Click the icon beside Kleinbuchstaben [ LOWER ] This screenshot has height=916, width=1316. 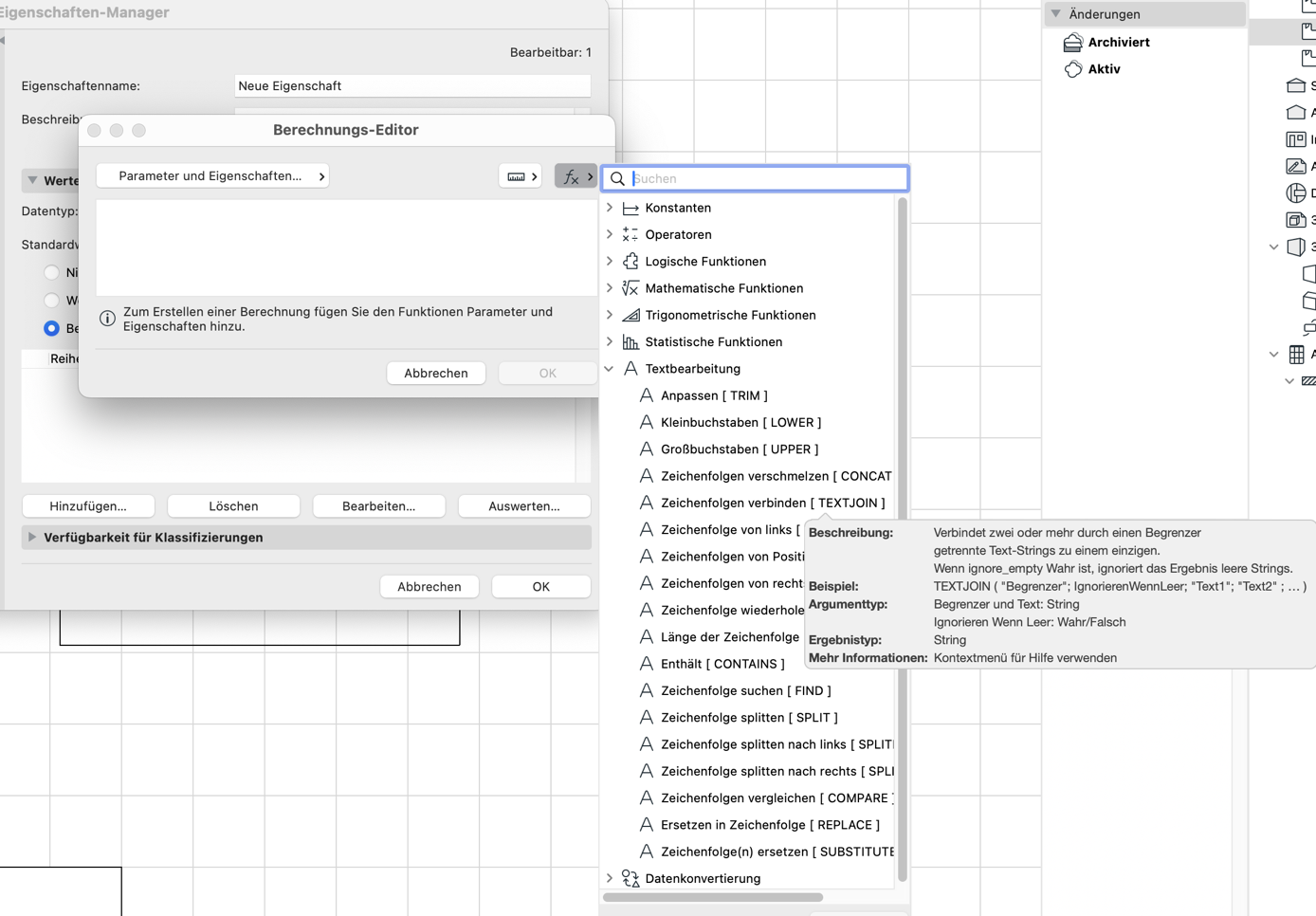click(x=646, y=422)
